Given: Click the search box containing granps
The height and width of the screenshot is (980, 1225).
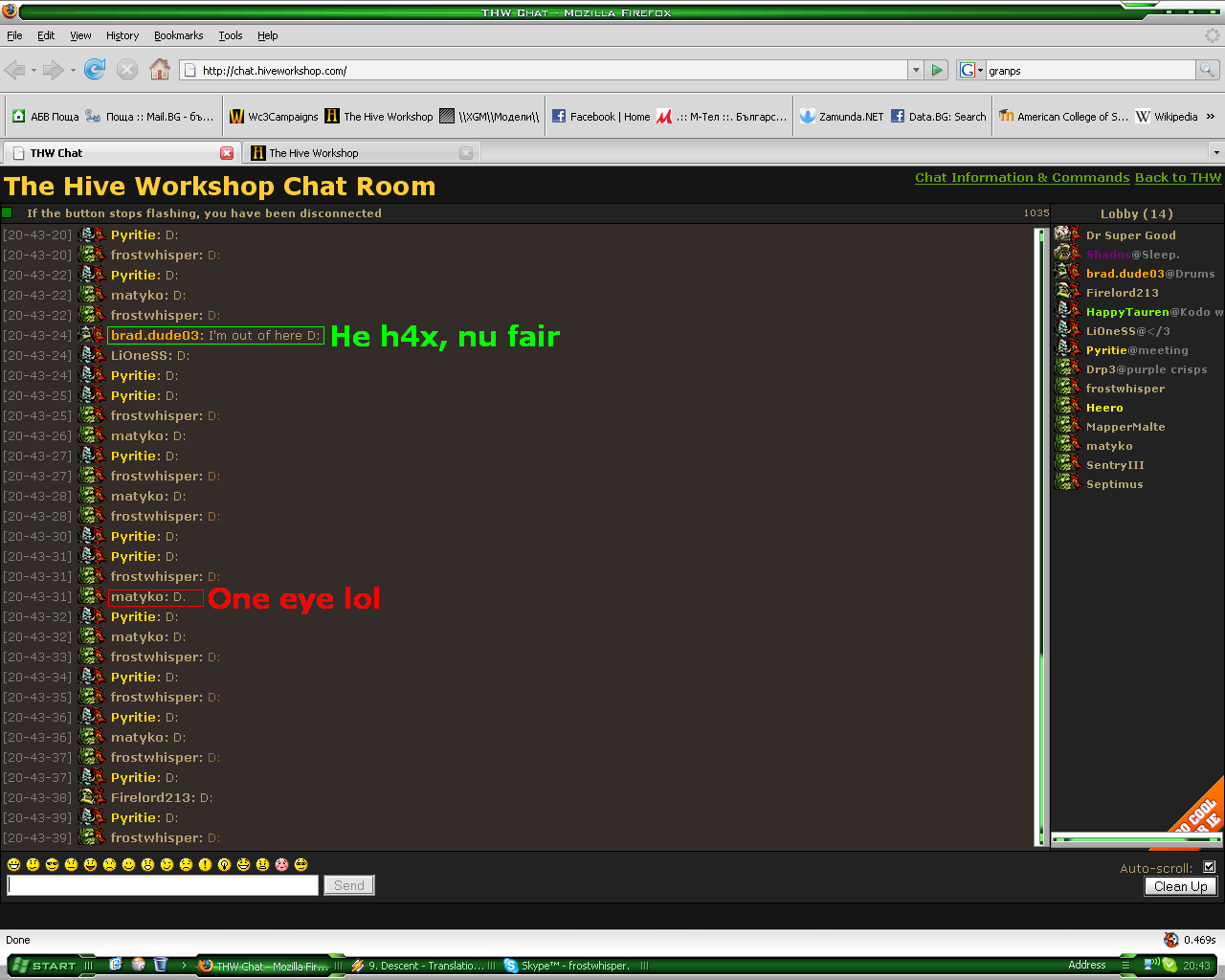Looking at the screenshot, I should click(1091, 70).
